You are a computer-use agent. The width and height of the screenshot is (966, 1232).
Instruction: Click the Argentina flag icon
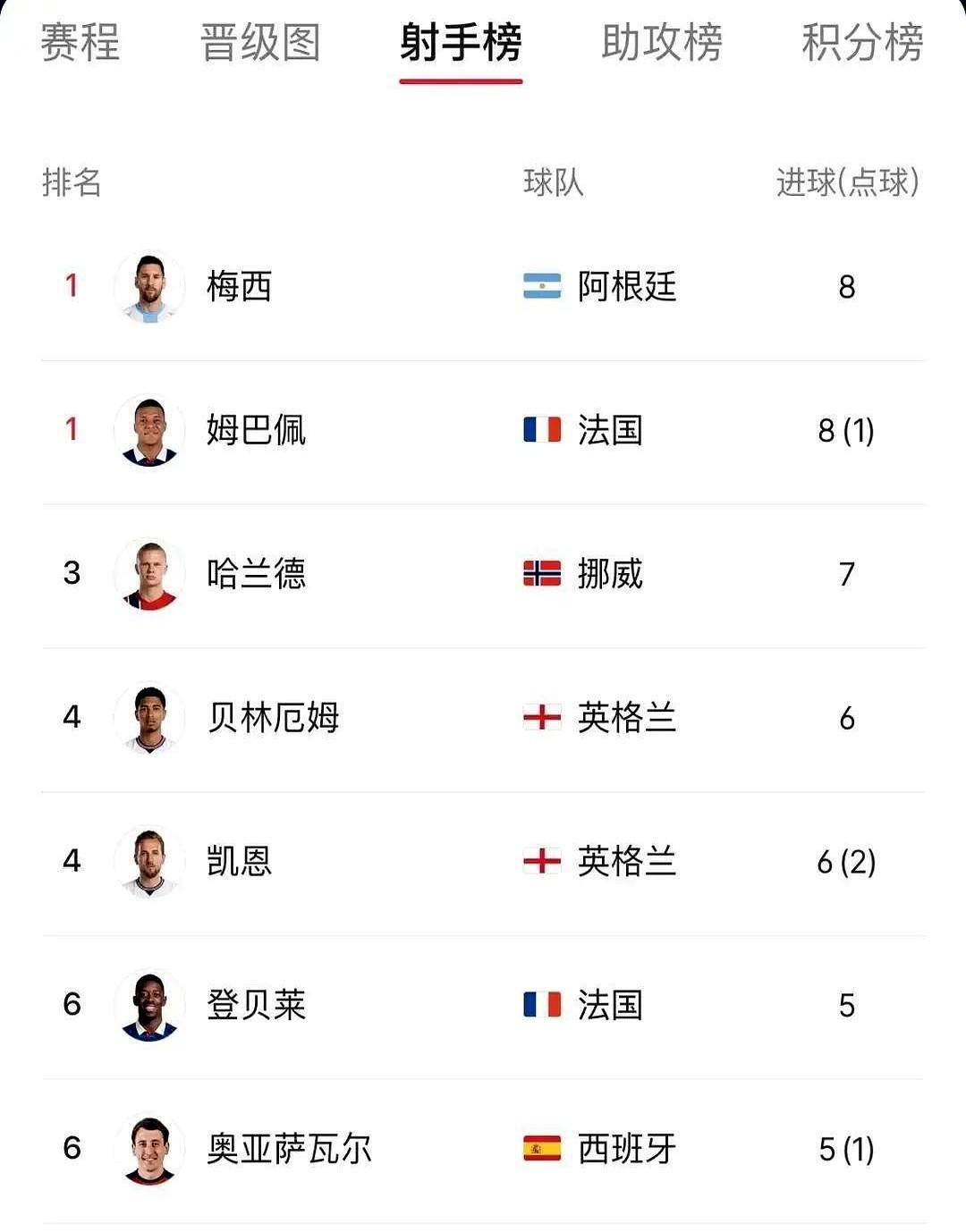coord(542,286)
